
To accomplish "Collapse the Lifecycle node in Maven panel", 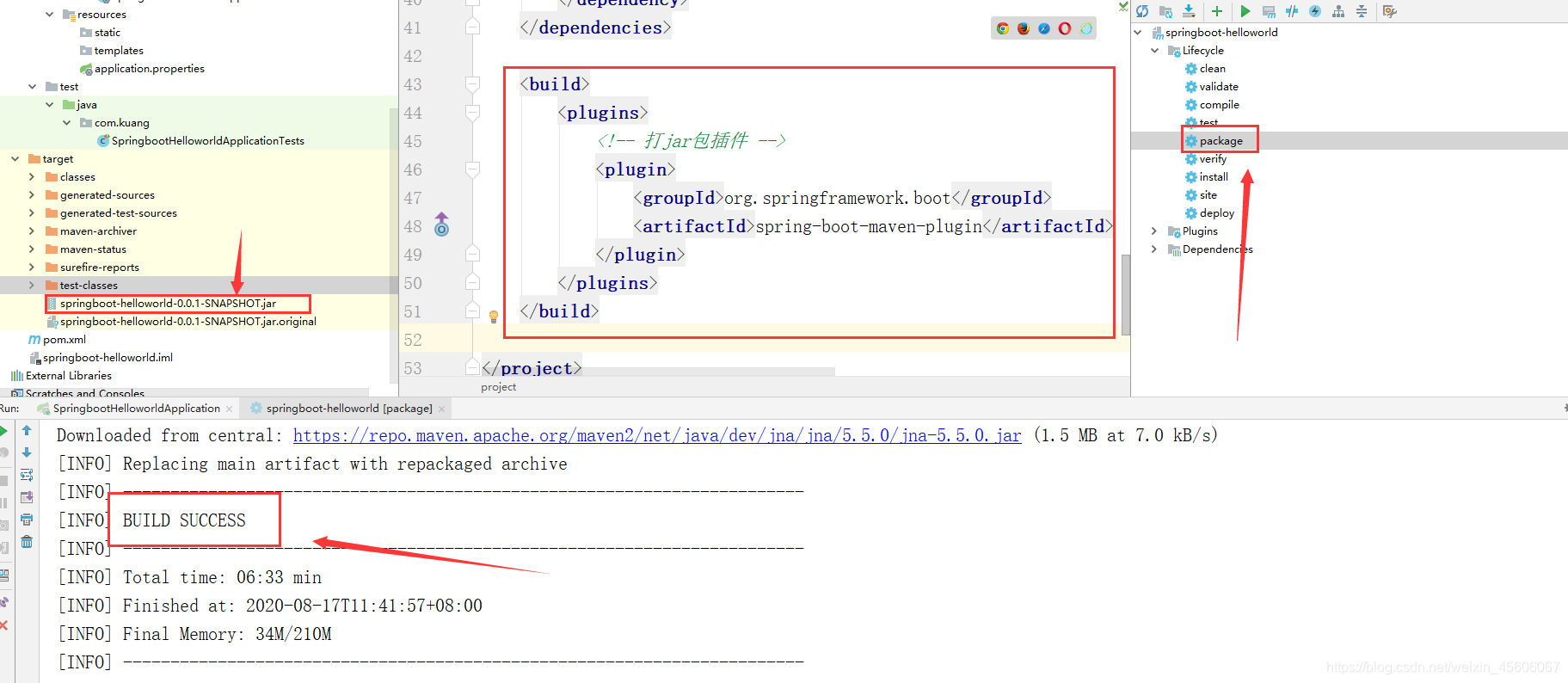I will [x=1155, y=51].
